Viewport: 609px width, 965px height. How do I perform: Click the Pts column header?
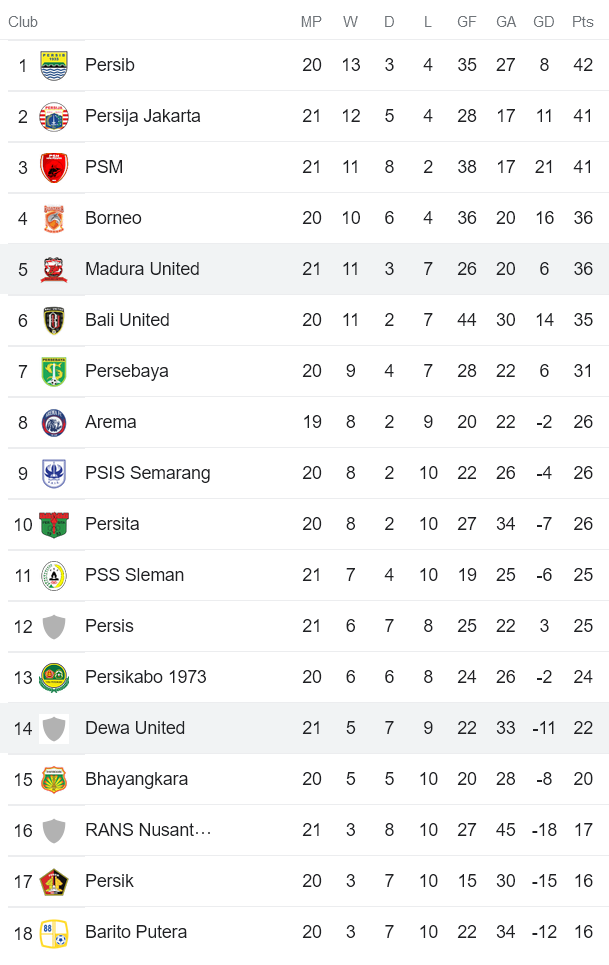(x=582, y=22)
